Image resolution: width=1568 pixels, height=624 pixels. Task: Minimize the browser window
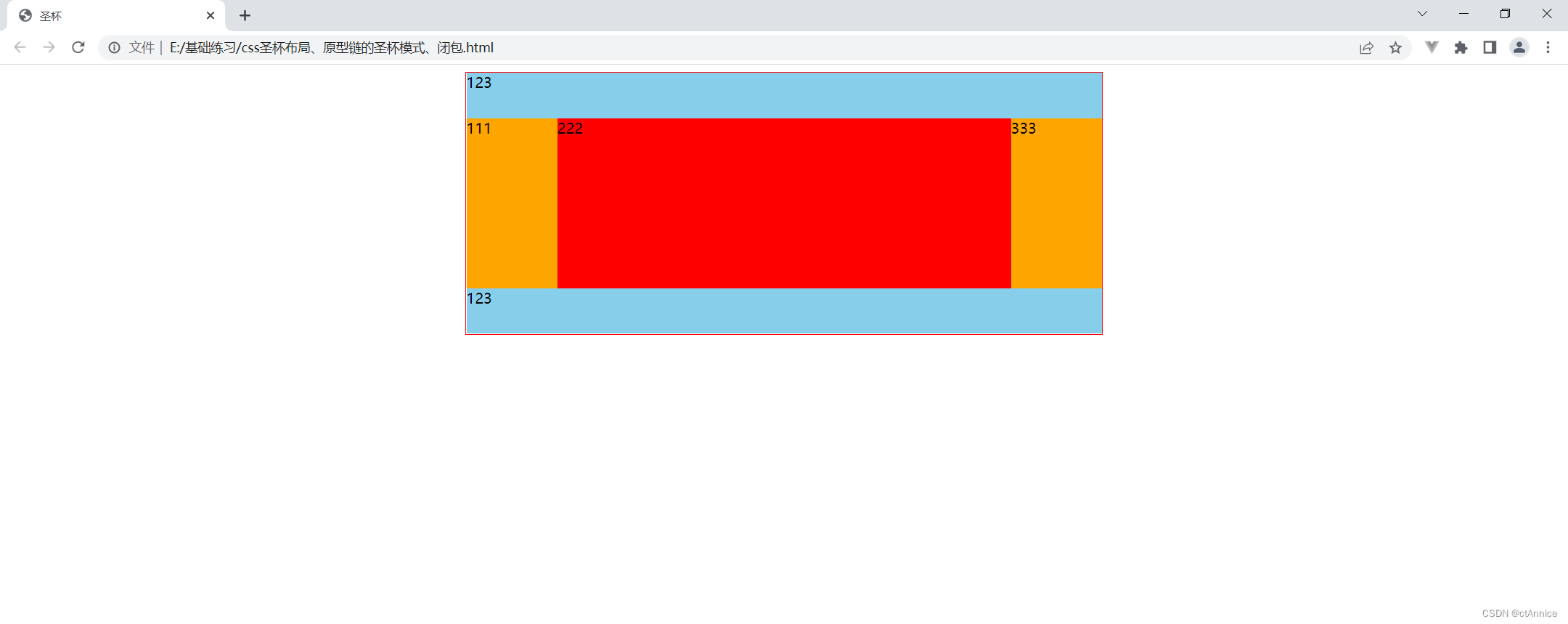coord(1463,14)
